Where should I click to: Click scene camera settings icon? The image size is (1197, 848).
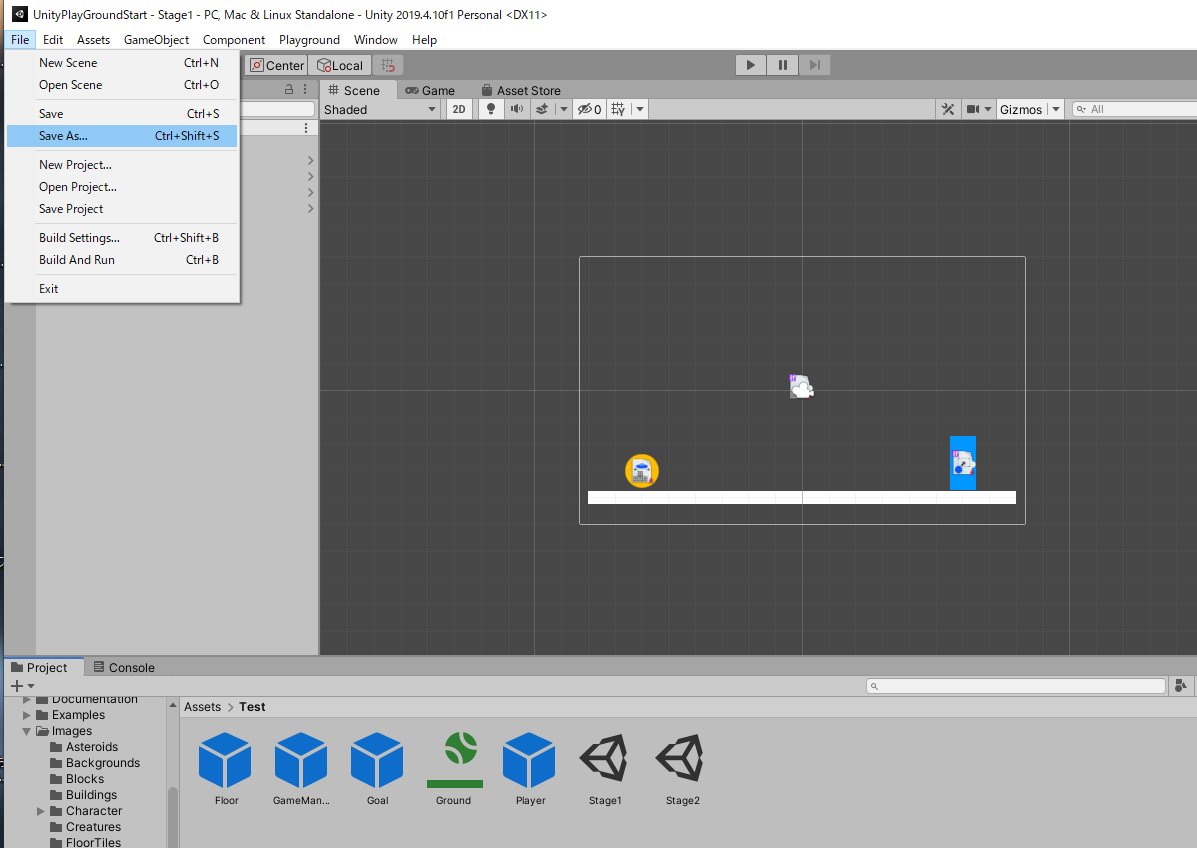(x=973, y=109)
